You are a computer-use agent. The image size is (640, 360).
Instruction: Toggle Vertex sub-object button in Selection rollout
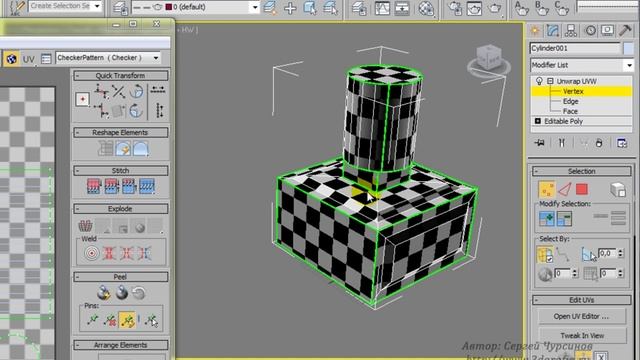click(x=547, y=189)
